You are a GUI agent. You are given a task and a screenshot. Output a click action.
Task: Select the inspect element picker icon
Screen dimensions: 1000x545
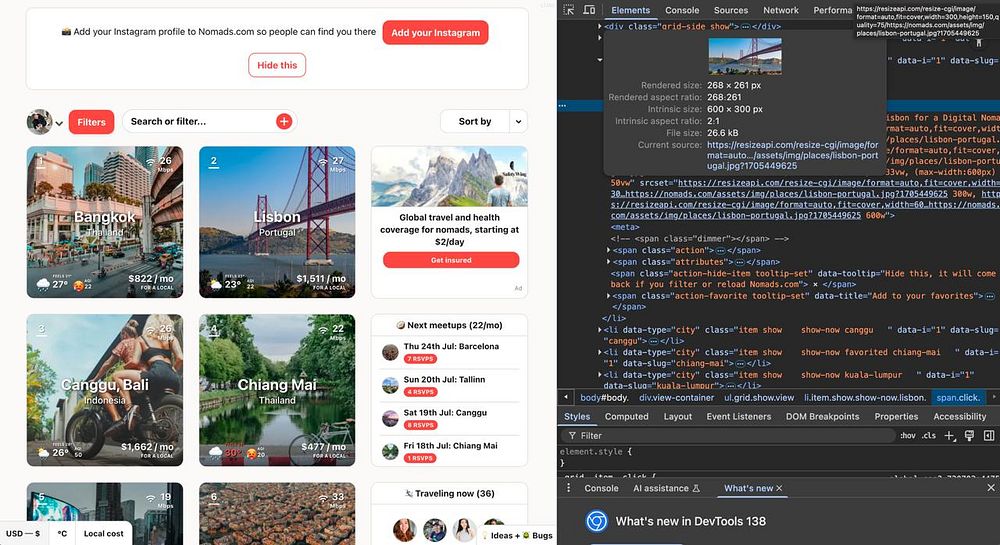pyautogui.click(x=569, y=10)
